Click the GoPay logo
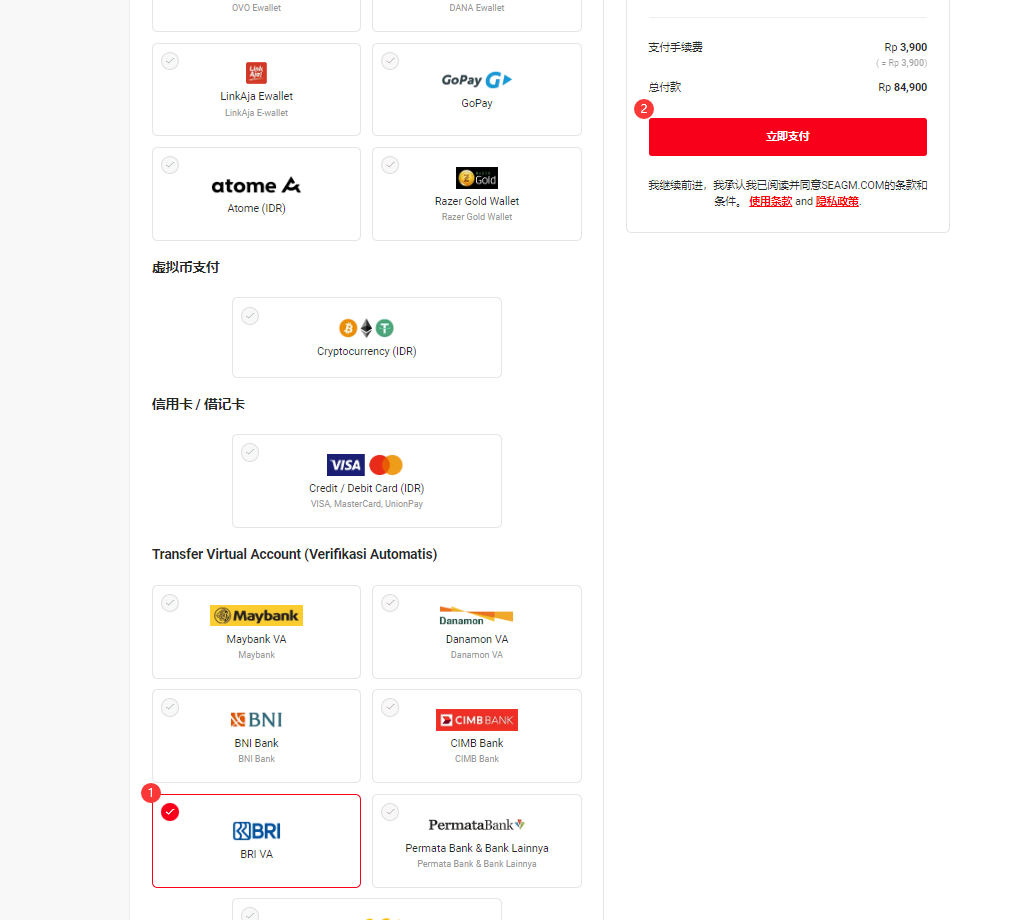The height and width of the screenshot is (920, 1020). pyautogui.click(x=476, y=80)
